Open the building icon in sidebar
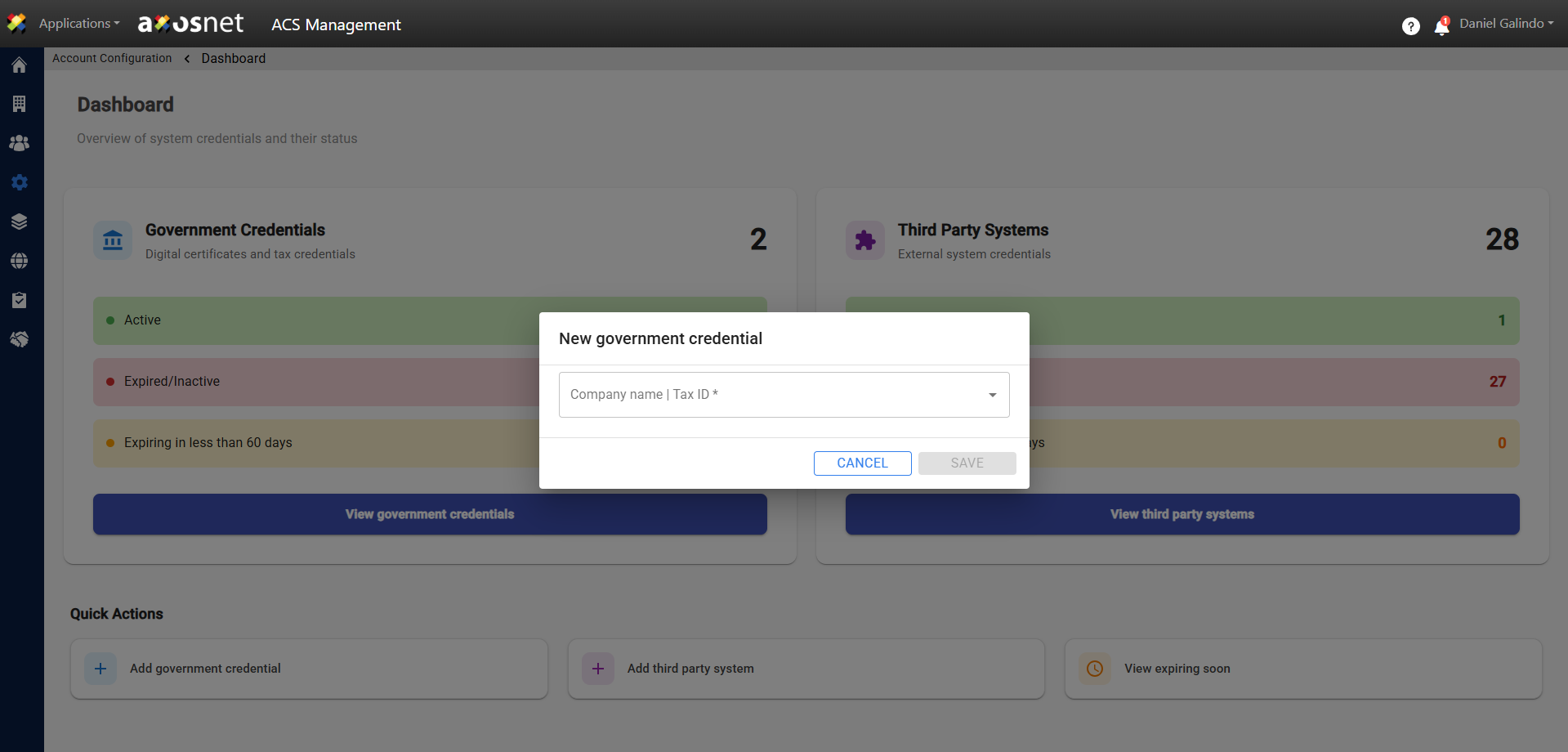Screen dimensions: 1568x752 20,104
